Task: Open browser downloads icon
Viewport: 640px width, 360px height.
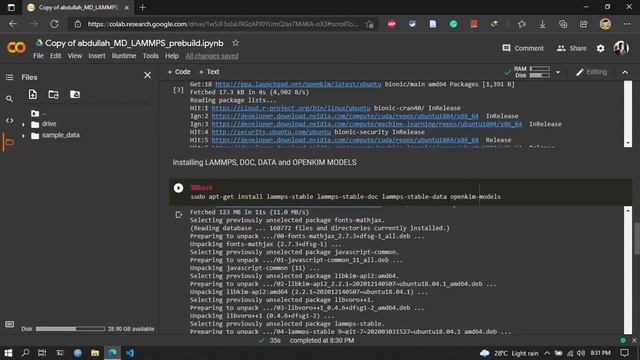Action: click(542, 24)
